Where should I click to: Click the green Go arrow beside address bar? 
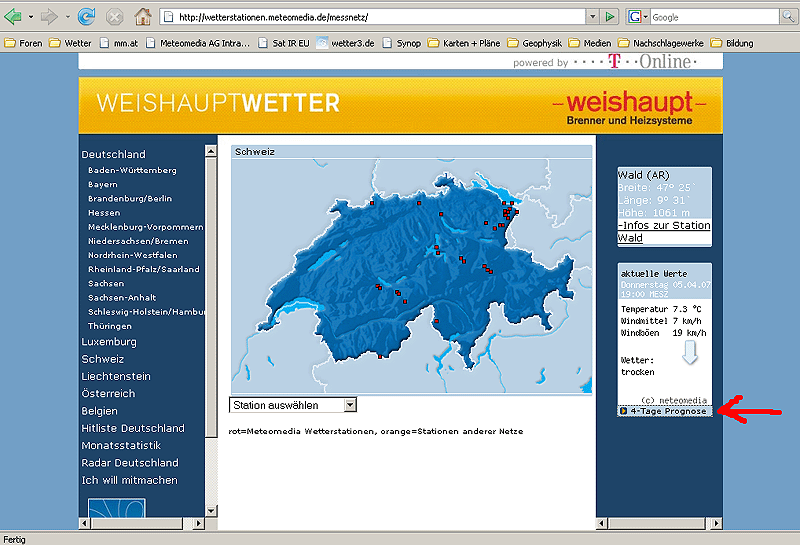tap(610, 17)
